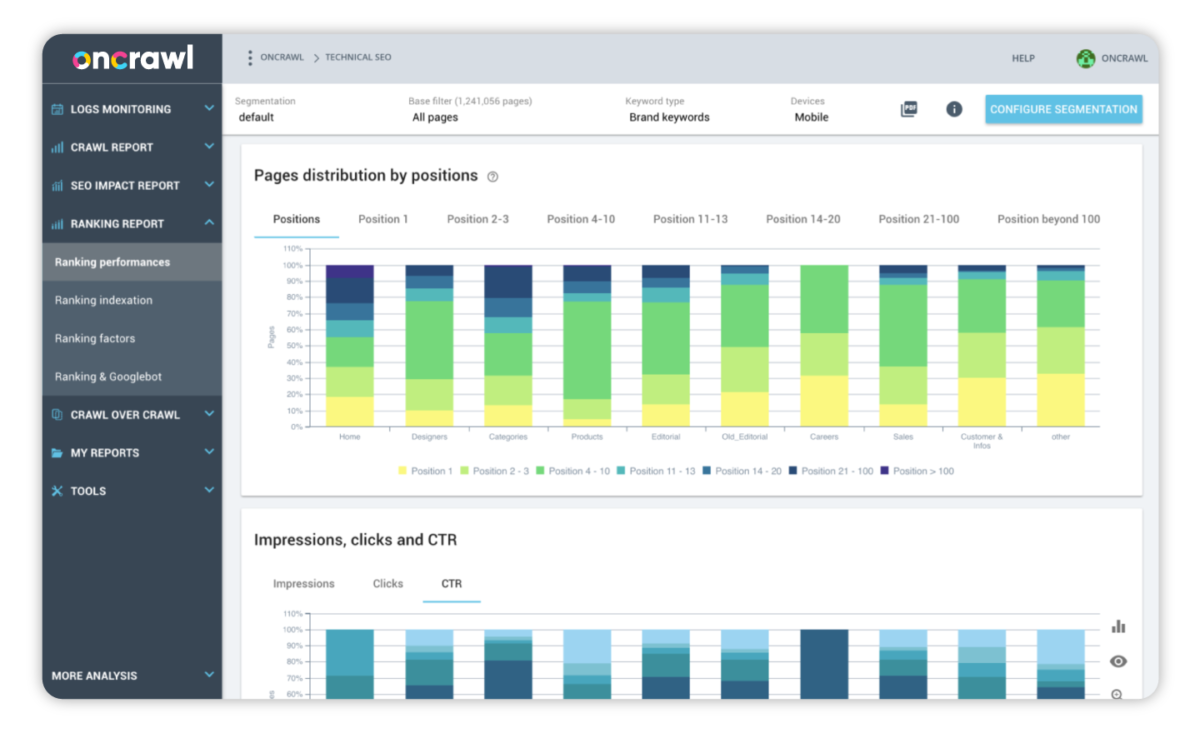Viewport: 1200px width, 733px height.
Task: Open the Clicks tab
Action: (x=388, y=584)
